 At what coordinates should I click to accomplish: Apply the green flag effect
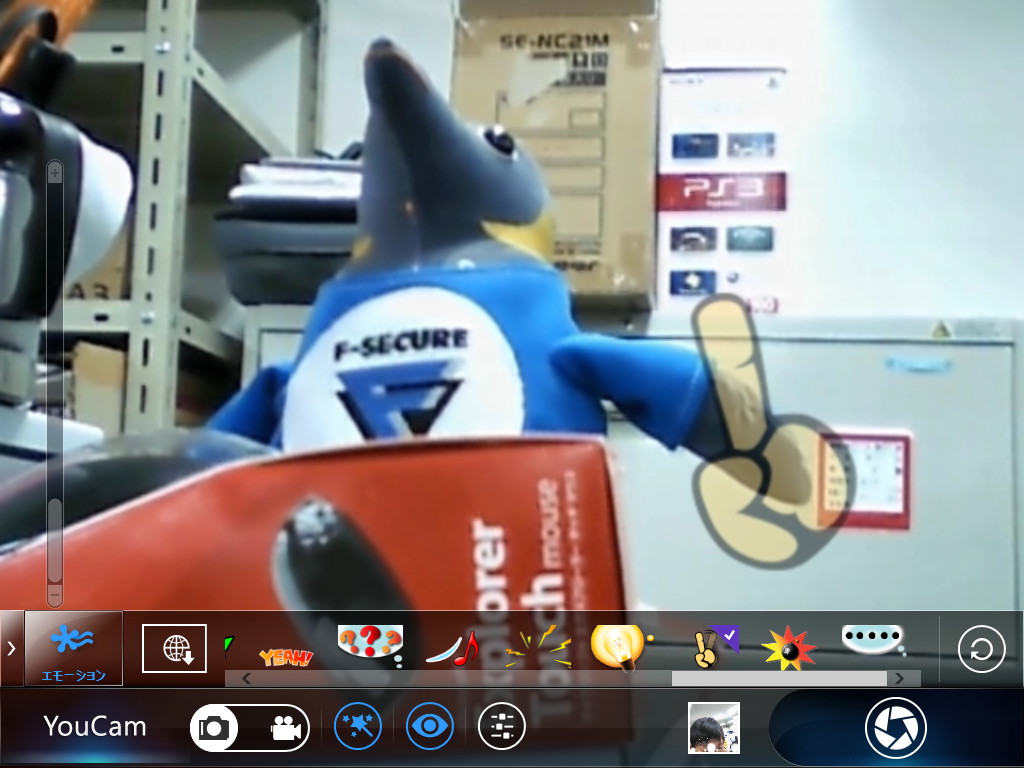click(228, 643)
